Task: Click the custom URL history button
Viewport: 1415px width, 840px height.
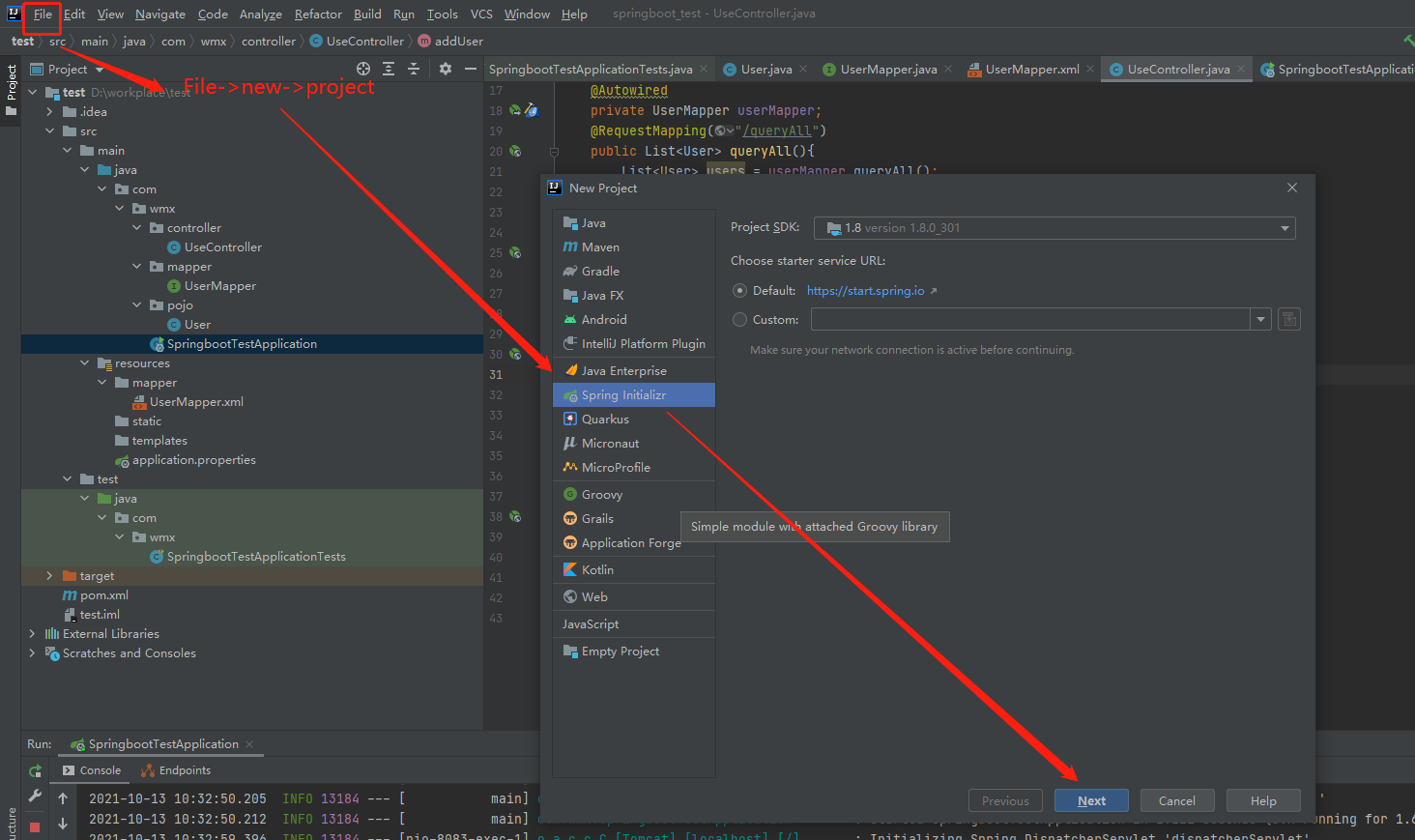Action: click(x=1289, y=319)
